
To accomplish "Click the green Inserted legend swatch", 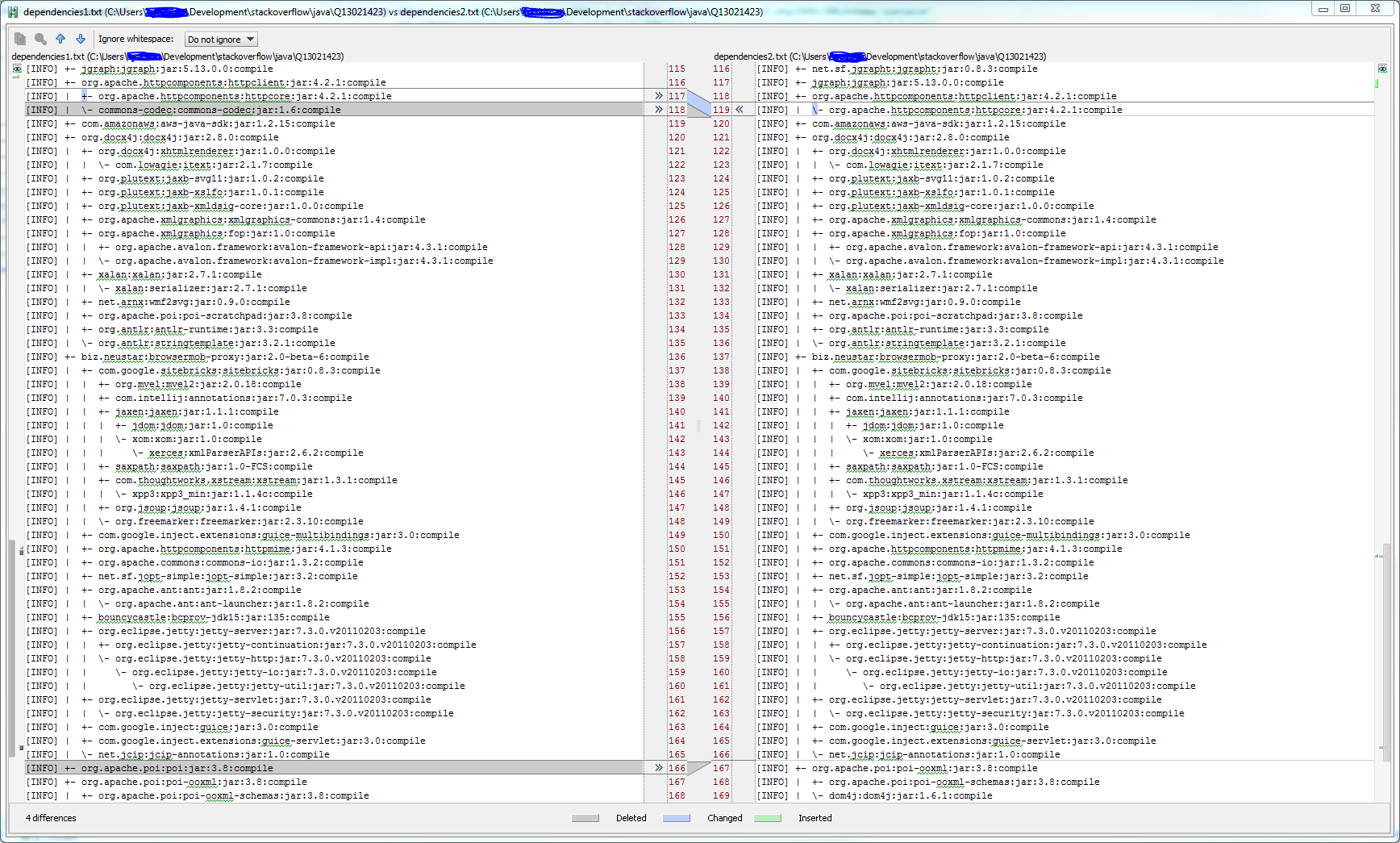I will click(768, 818).
